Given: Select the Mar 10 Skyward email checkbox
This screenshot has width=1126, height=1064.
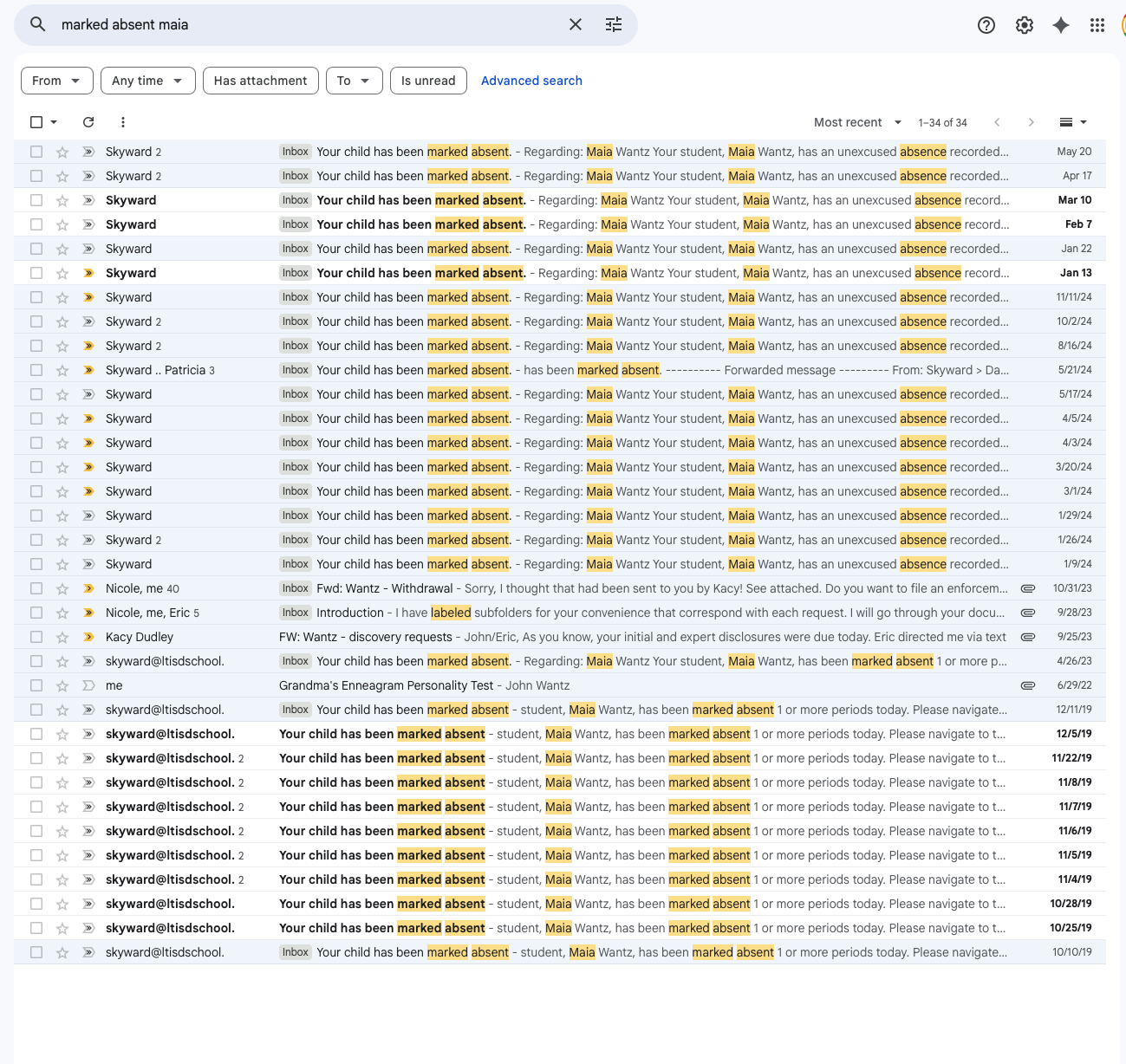Looking at the screenshot, I should pyautogui.click(x=36, y=200).
